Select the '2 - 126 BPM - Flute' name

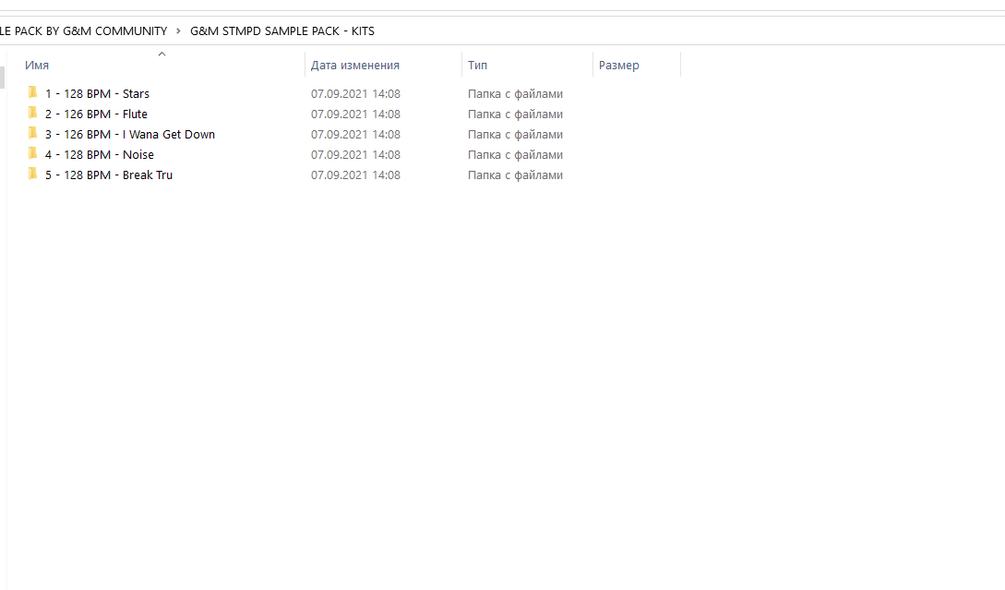96,114
